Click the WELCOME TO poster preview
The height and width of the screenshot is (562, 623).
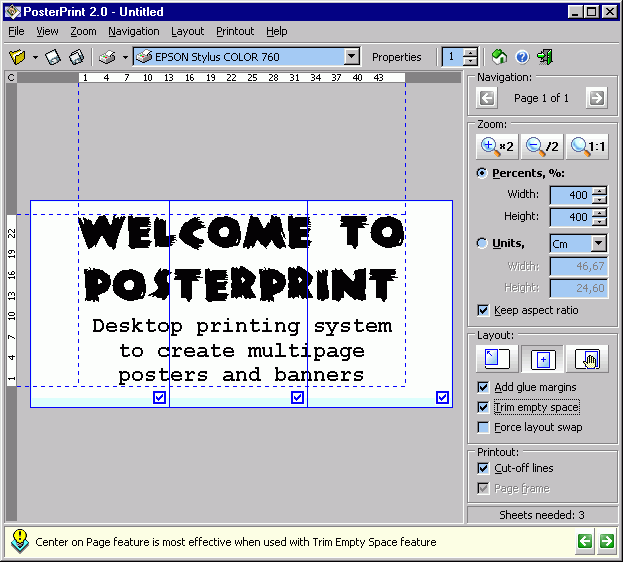(242, 233)
